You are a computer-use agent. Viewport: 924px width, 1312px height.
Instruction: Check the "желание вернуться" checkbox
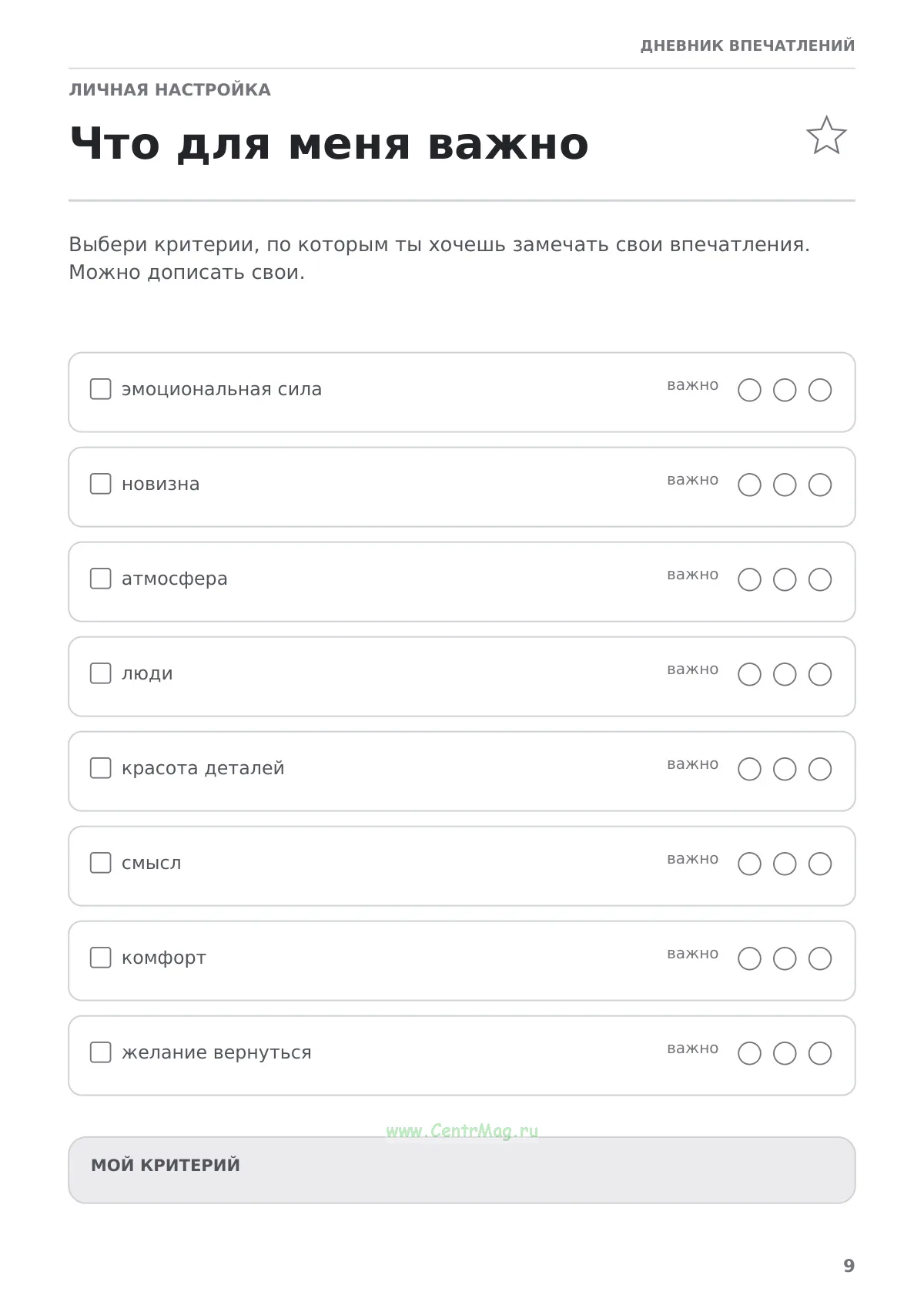click(x=101, y=1052)
